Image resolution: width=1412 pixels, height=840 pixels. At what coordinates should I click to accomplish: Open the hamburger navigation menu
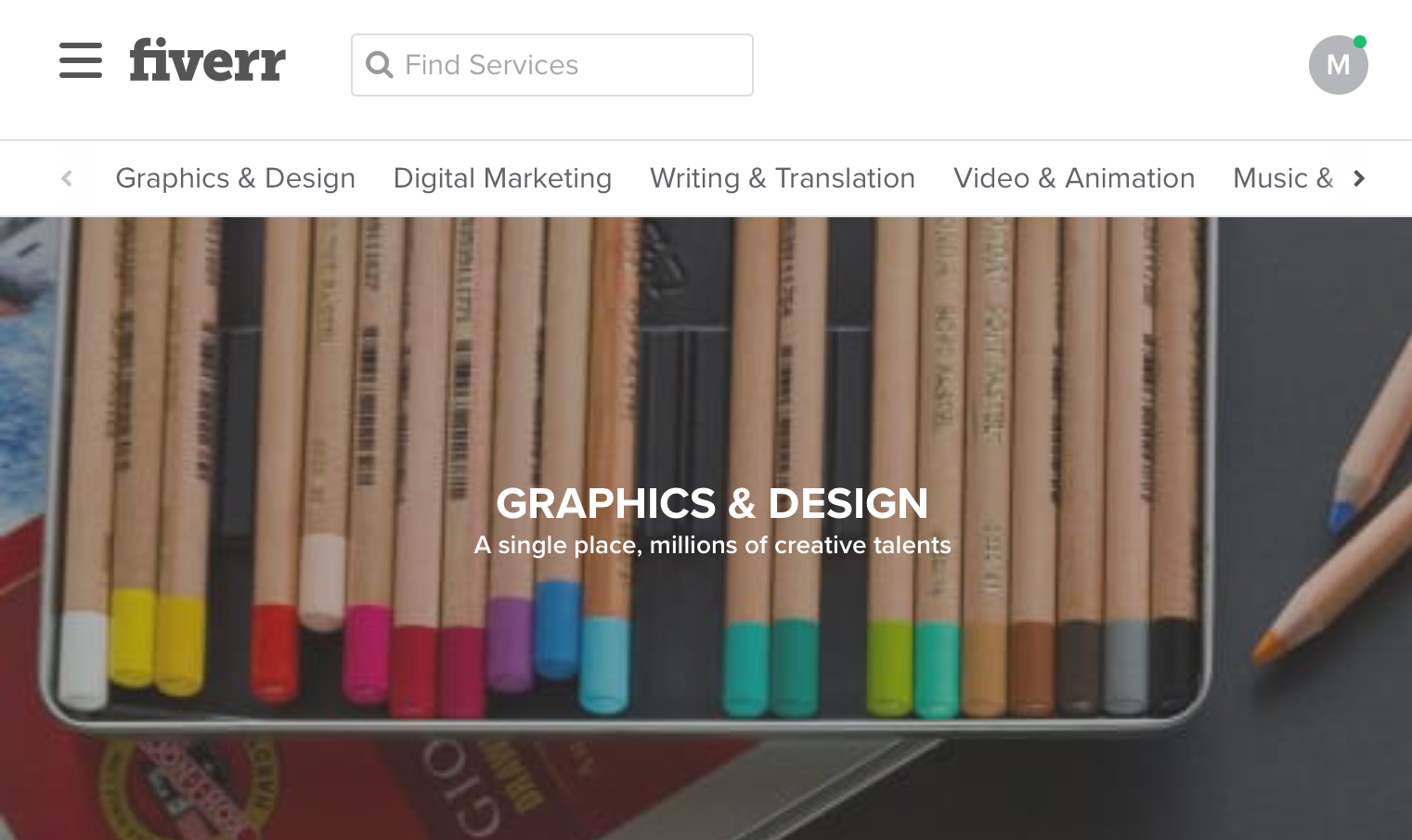81,60
